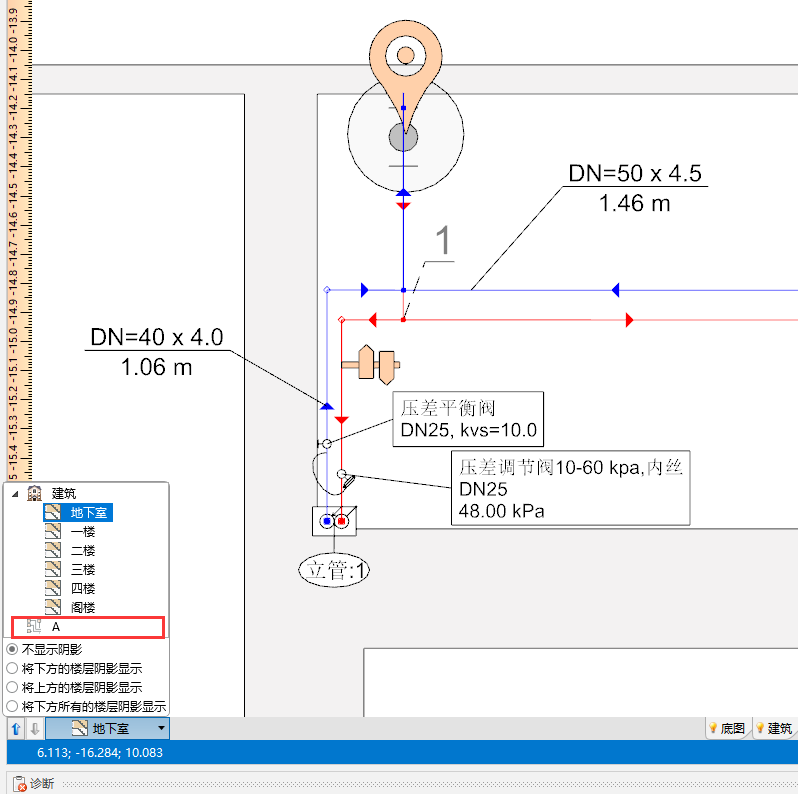This screenshot has height=794, width=798.
Task: Select 一楼 floor in the tree
Action: point(82,532)
